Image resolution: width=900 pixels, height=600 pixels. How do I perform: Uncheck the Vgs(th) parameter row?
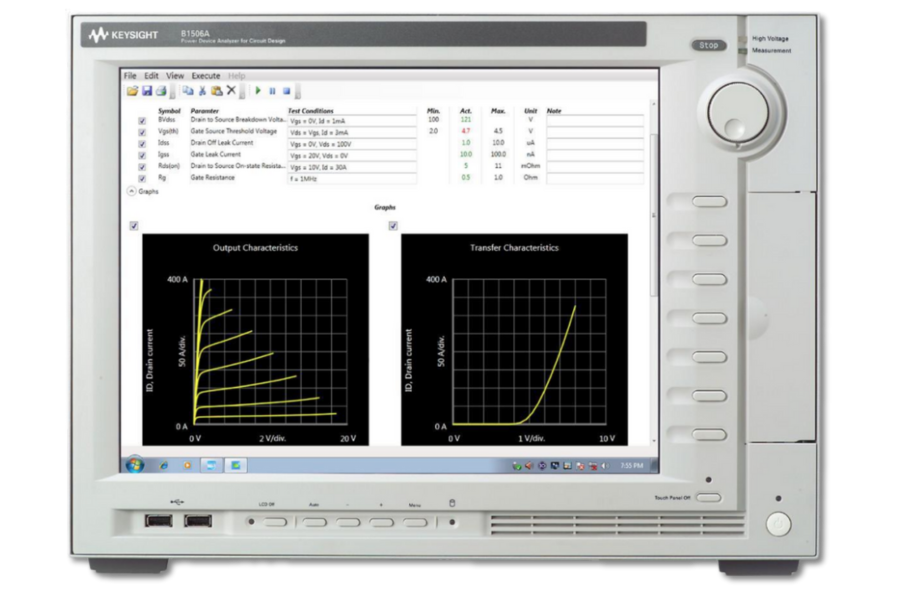(142, 133)
